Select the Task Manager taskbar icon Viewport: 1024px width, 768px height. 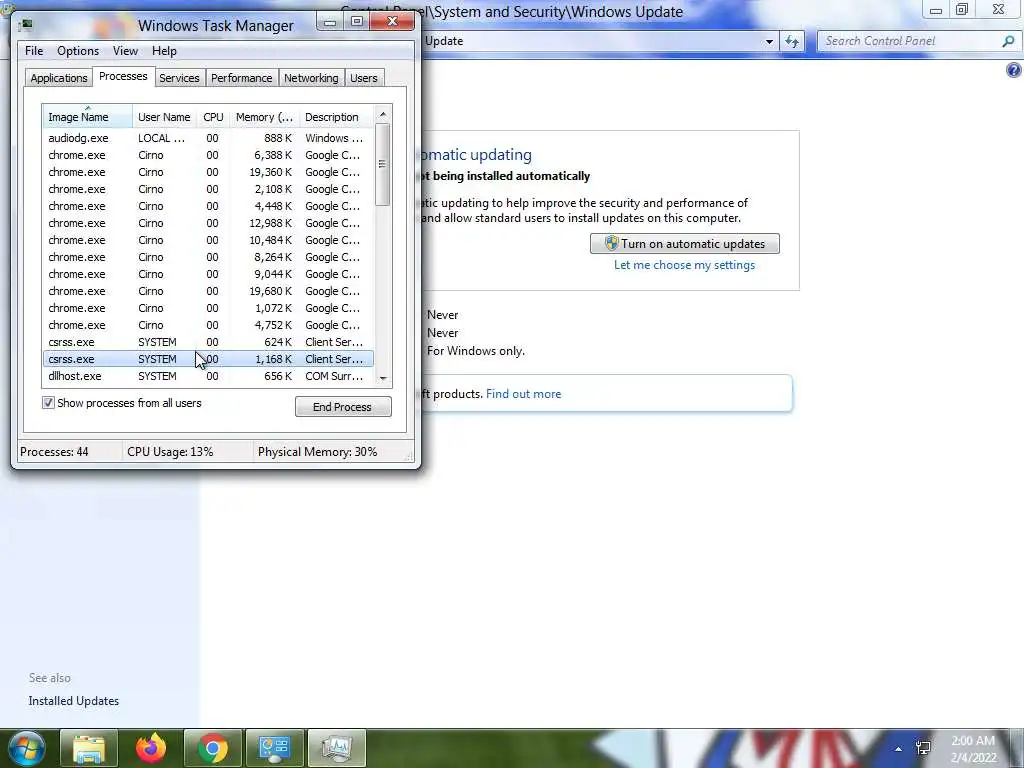[336, 748]
